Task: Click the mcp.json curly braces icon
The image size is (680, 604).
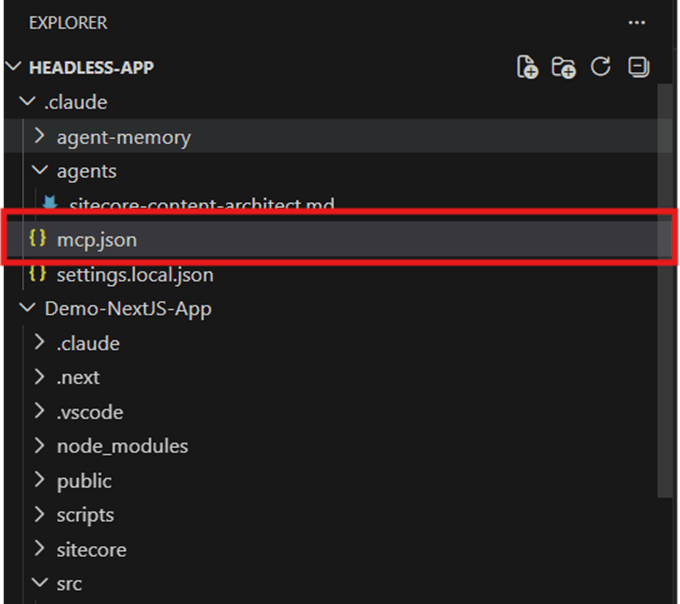Action: [38, 240]
